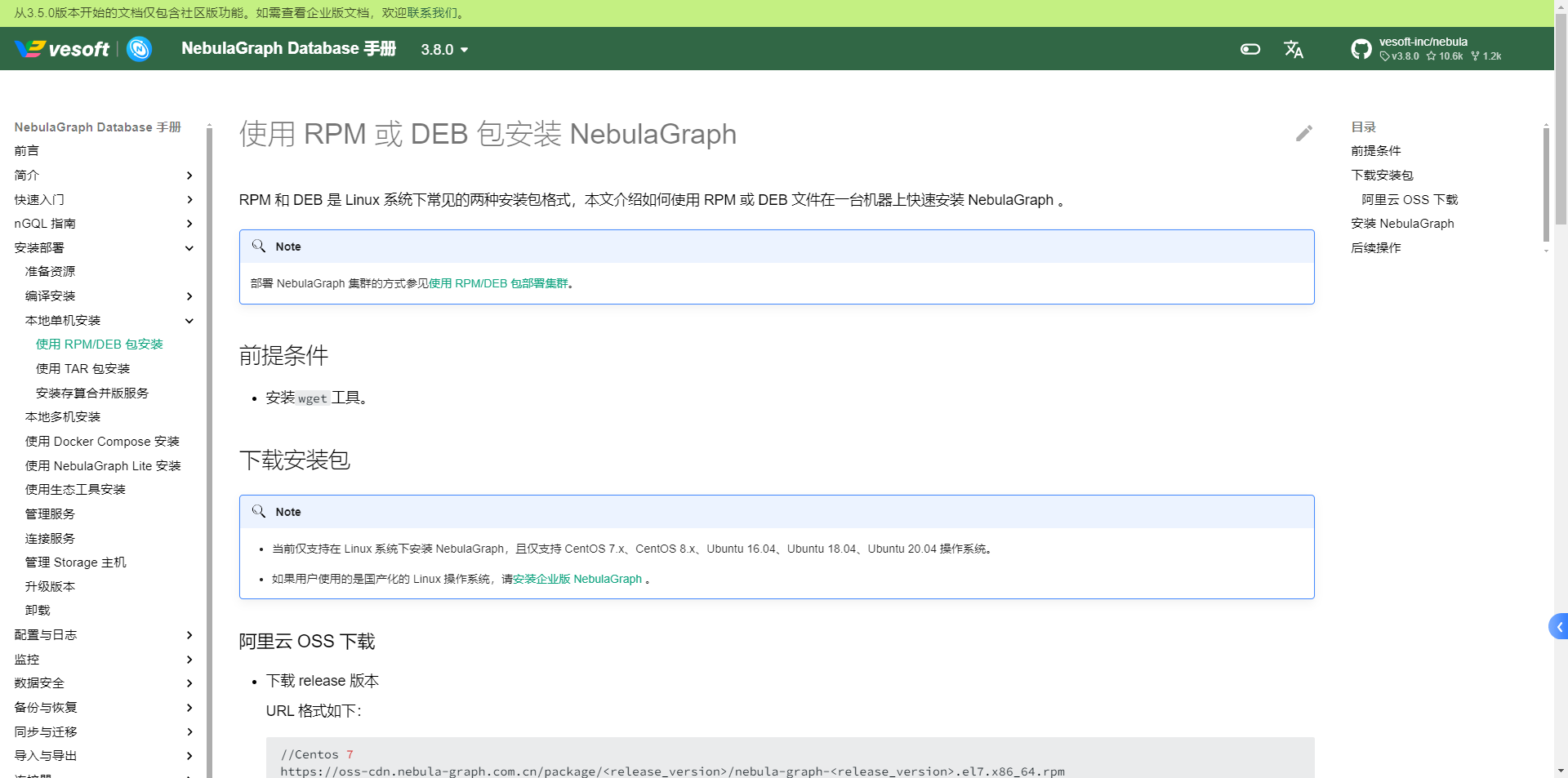Jump to 阿里云 OSS 下载 in contents

(1410, 200)
